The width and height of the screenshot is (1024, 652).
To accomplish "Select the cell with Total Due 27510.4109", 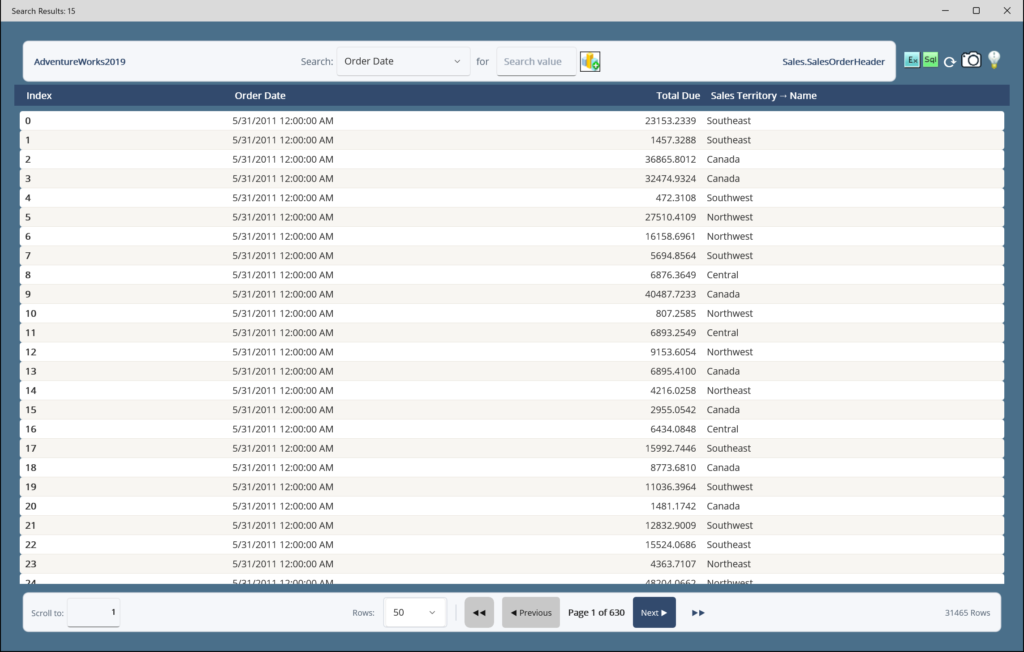I will click(x=670, y=217).
